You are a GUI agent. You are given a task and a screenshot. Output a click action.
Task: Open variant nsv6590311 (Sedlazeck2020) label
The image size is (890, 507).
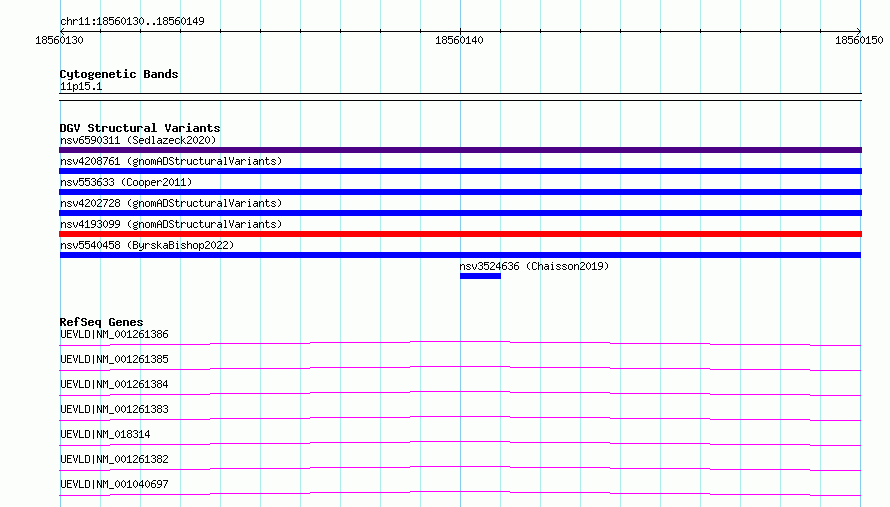click(138, 140)
